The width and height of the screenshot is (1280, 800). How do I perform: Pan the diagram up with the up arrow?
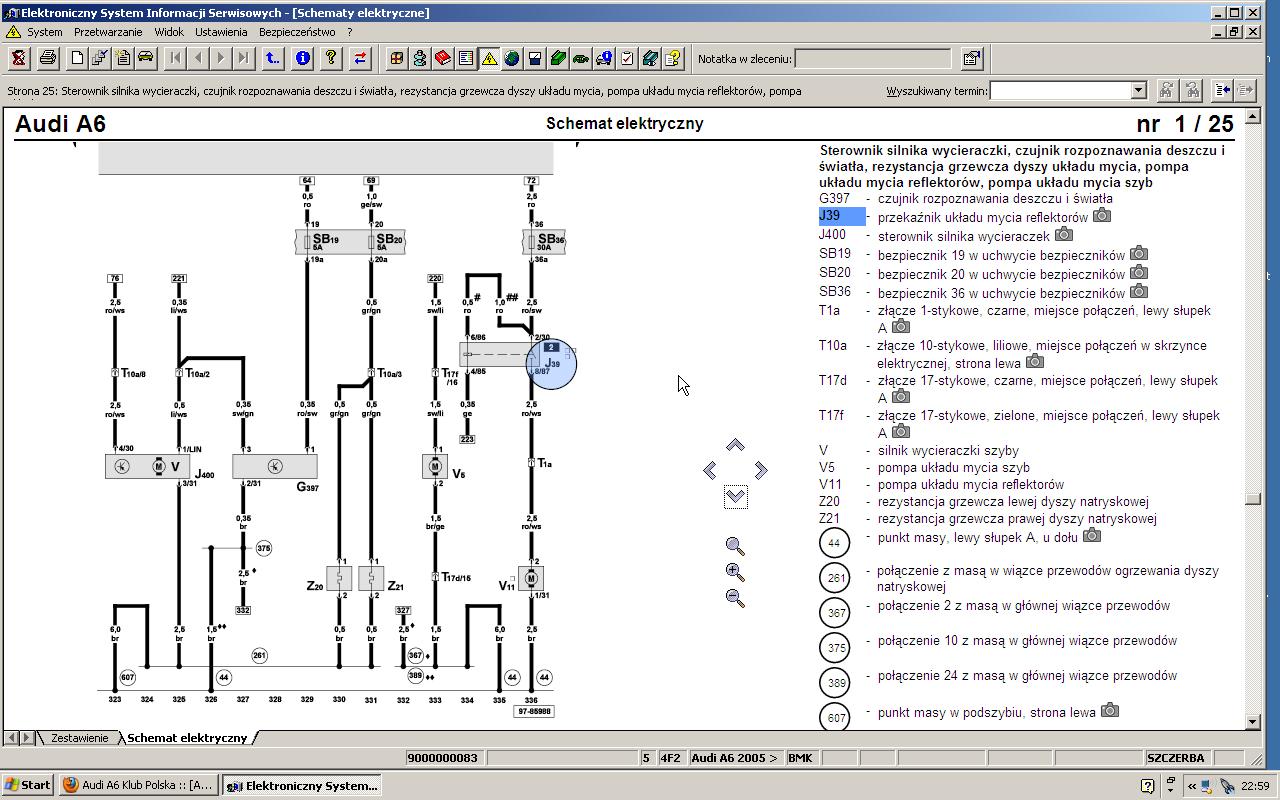coord(735,445)
